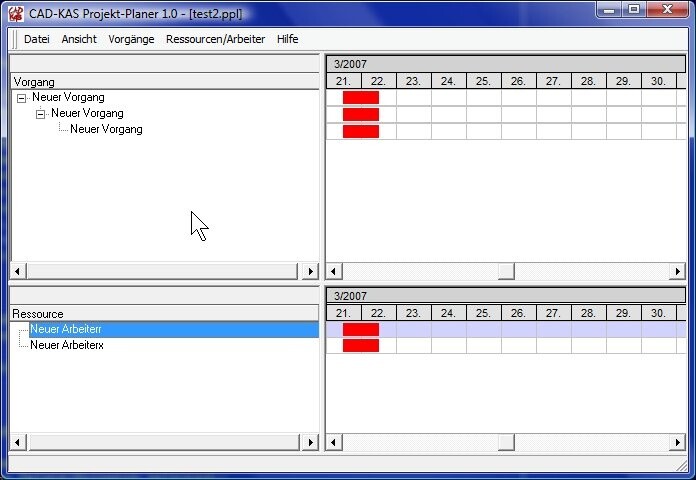The image size is (696, 480).
Task: Click right arrow of lower Gantt chart scrollbar
Action: [677, 442]
